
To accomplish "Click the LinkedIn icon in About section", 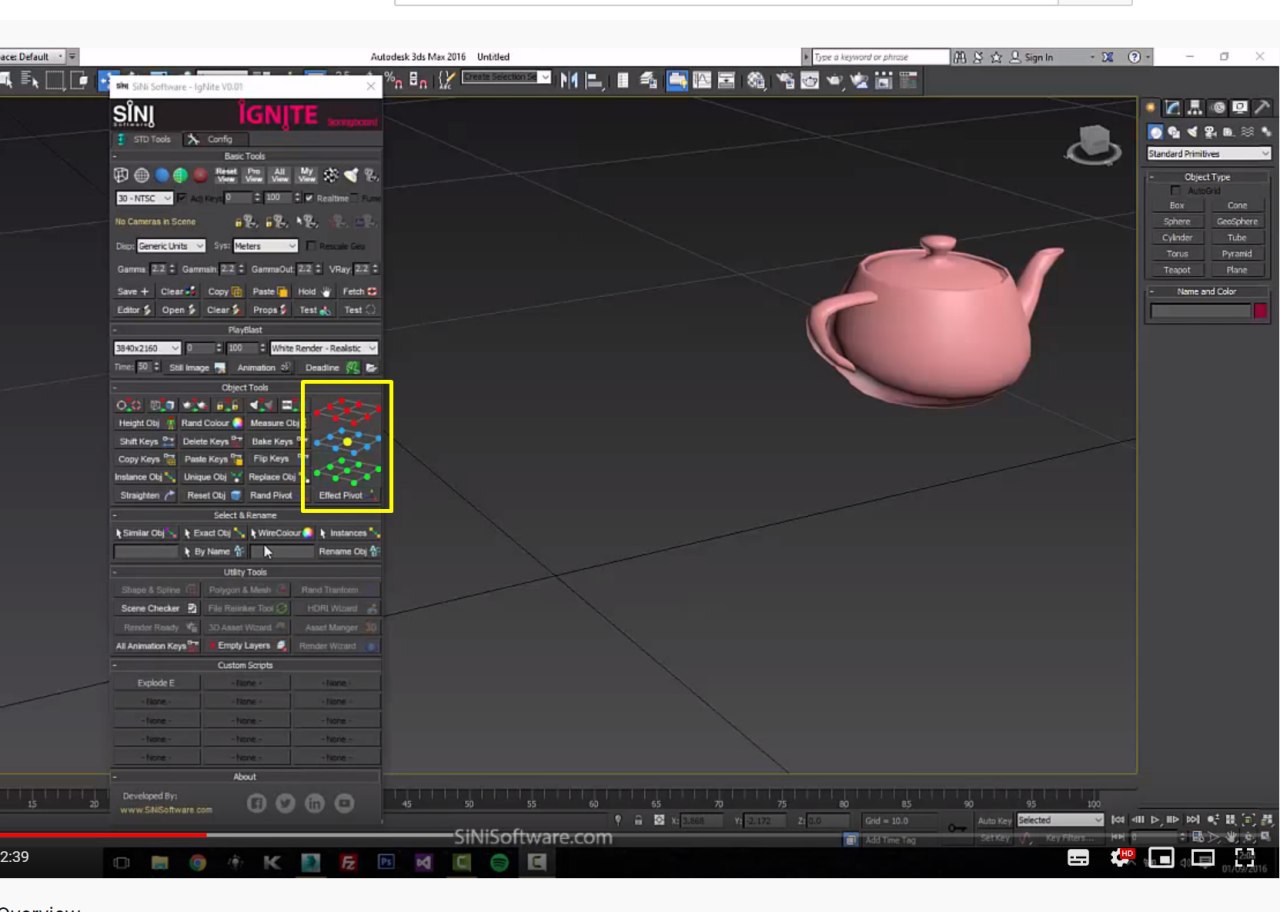I will pos(314,803).
